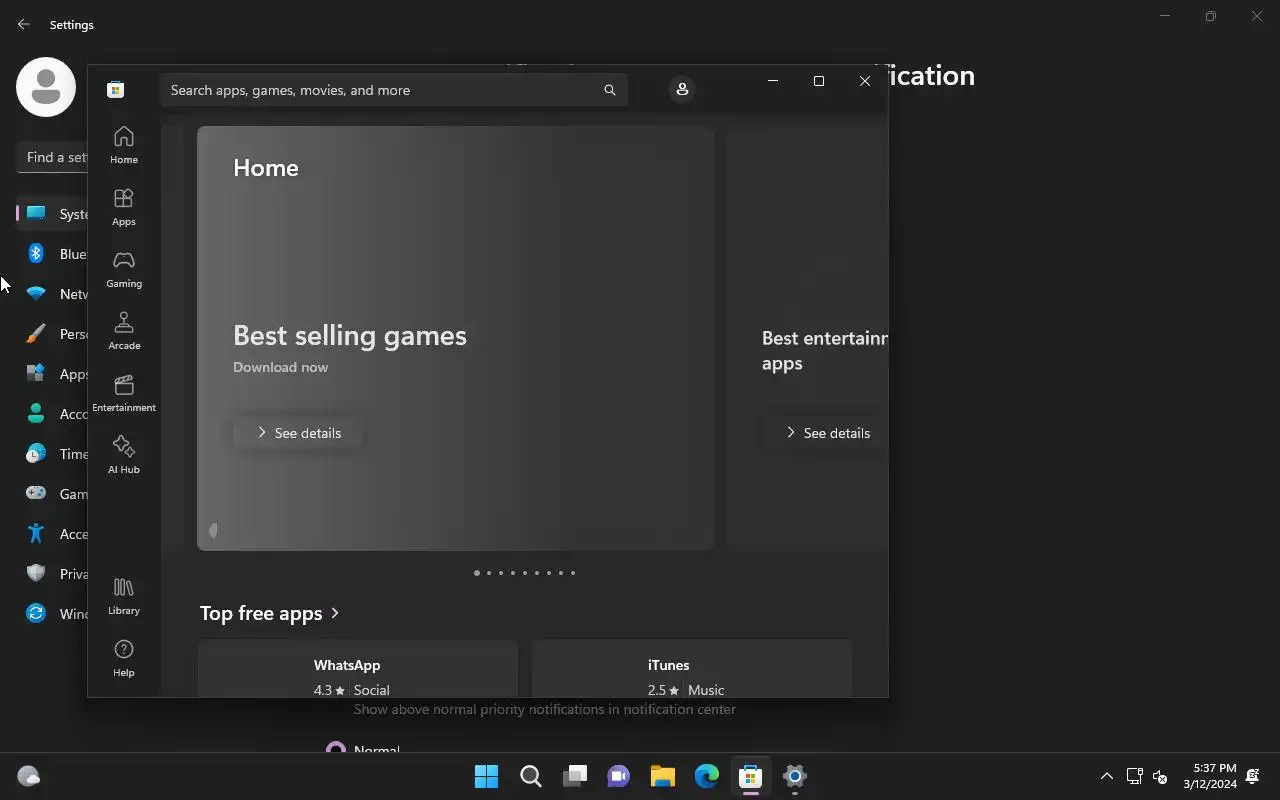Select Gaming controller icon in Settings sidebar
The height and width of the screenshot is (800, 1280).
click(36, 494)
